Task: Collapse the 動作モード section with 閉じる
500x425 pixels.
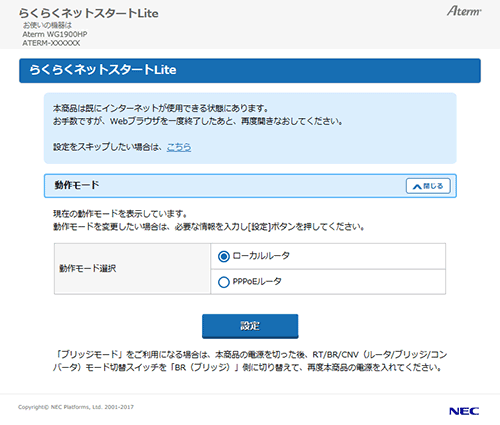Action: (x=428, y=186)
